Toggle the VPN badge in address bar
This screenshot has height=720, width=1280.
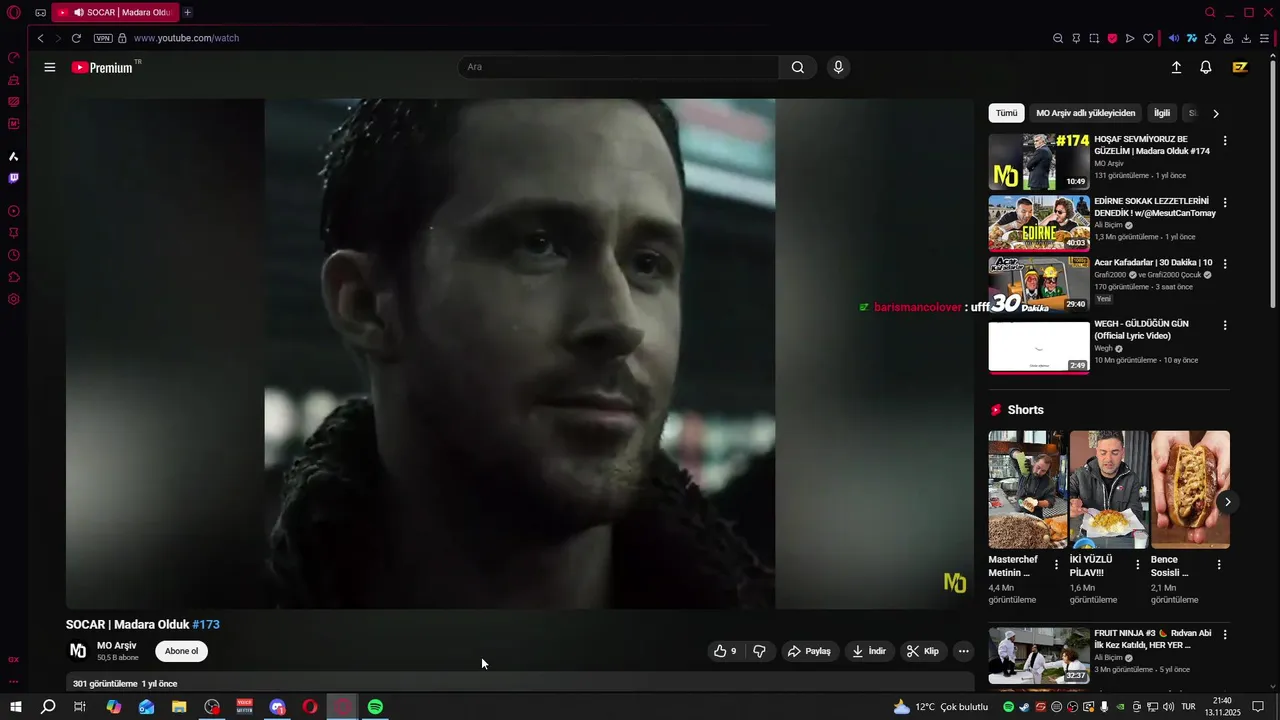point(103,38)
